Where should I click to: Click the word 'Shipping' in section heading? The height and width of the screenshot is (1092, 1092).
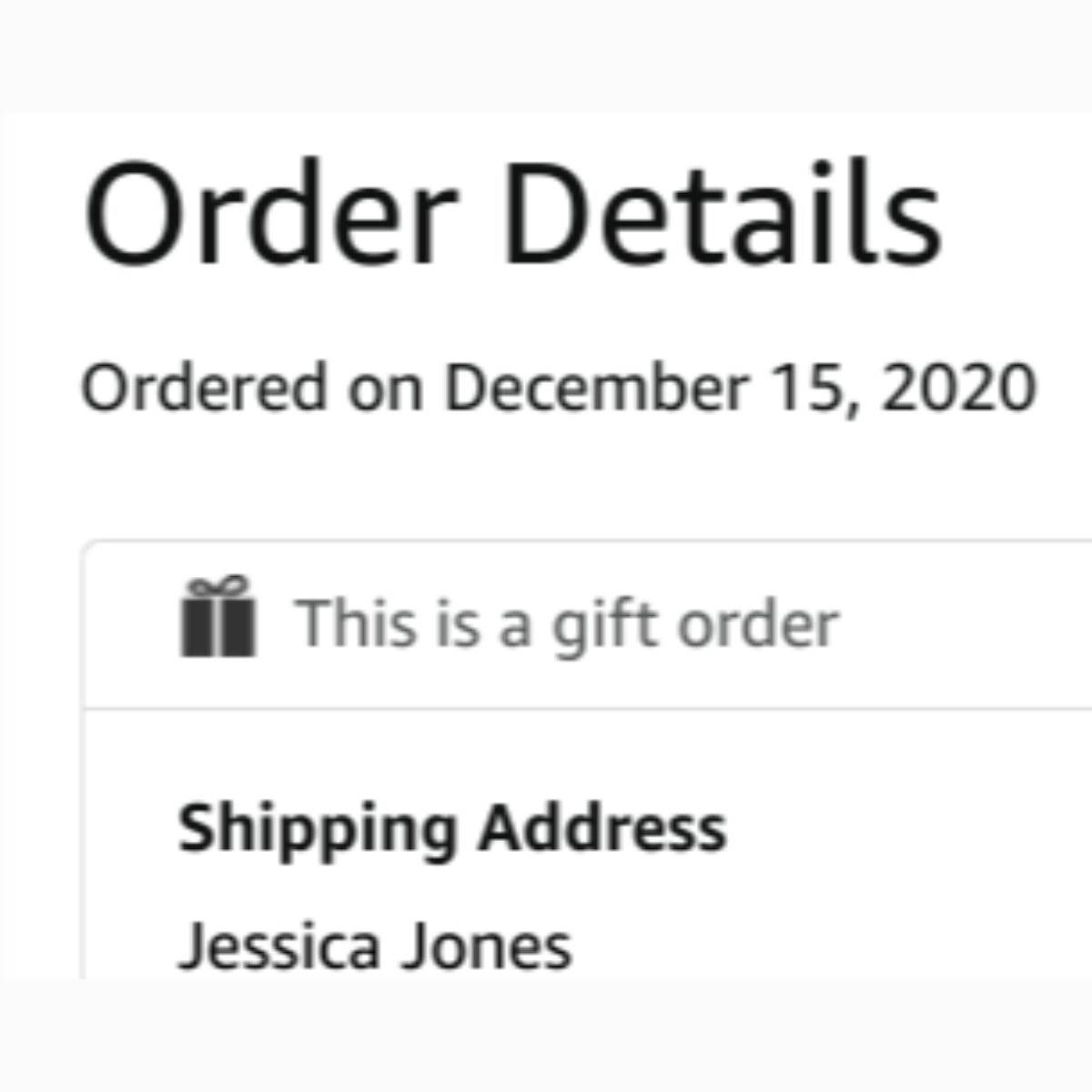coord(318,831)
